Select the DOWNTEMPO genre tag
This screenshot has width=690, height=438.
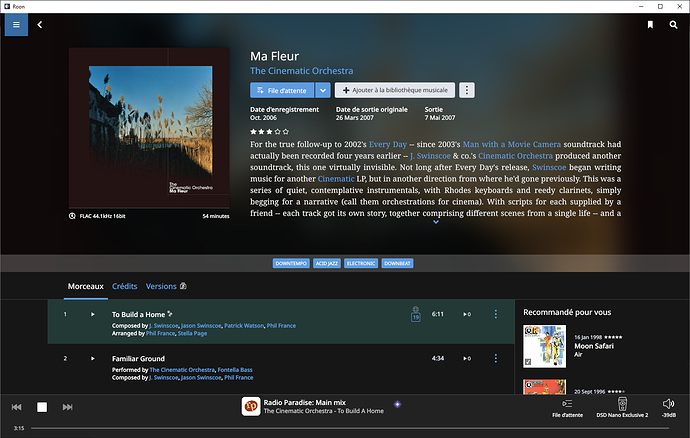click(291, 263)
